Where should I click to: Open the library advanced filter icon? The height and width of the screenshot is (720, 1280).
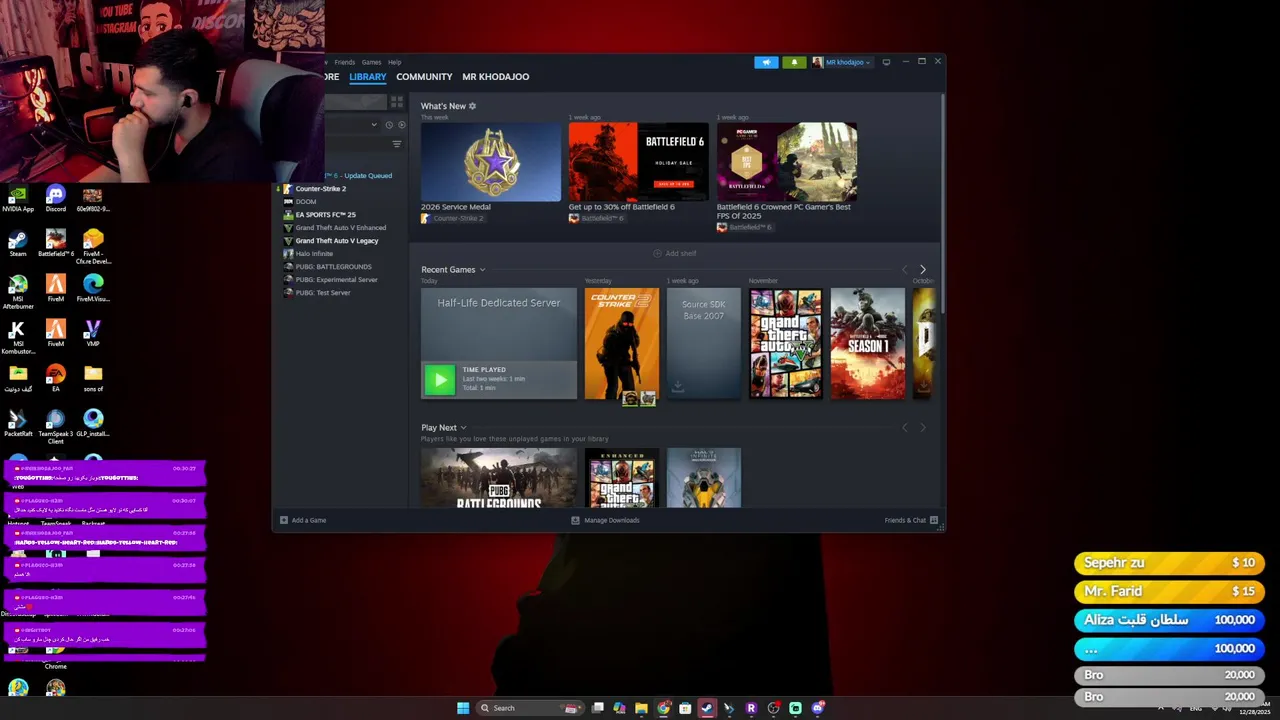point(396,144)
